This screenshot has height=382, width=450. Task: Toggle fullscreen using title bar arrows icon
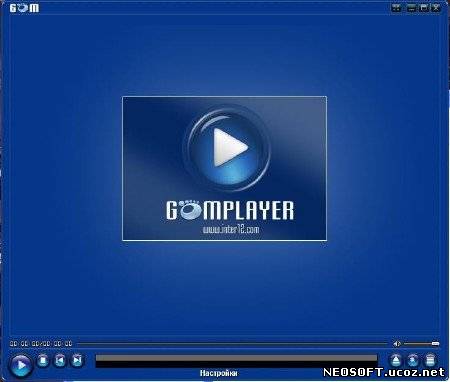396,8
